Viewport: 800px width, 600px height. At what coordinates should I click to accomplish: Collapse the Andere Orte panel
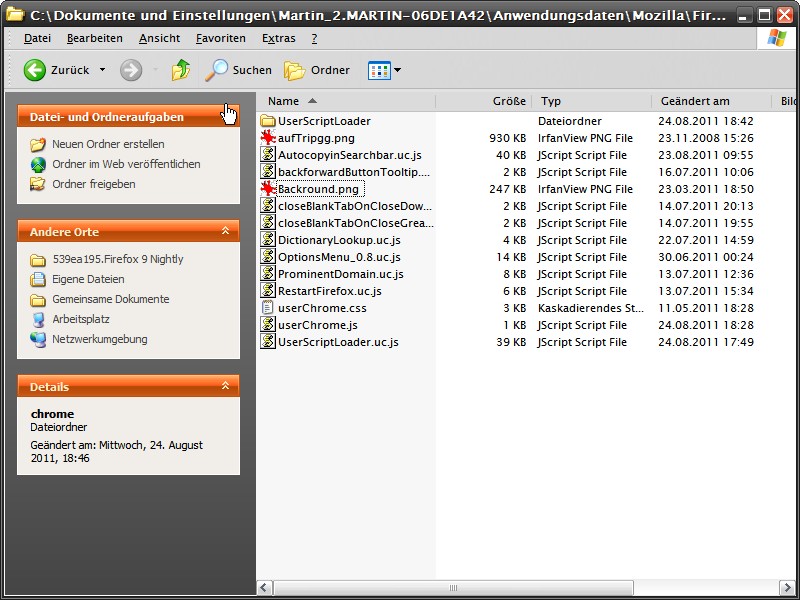[x=226, y=231]
